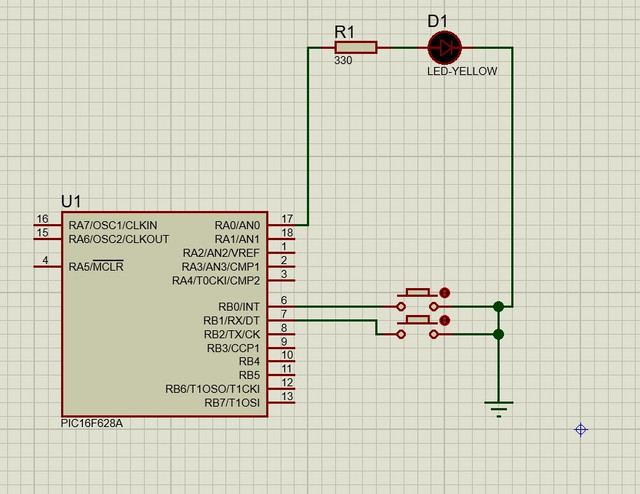The image size is (640, 494).
Task: Click pin RA2/AN2/VREF label
Action: point(221,253)
